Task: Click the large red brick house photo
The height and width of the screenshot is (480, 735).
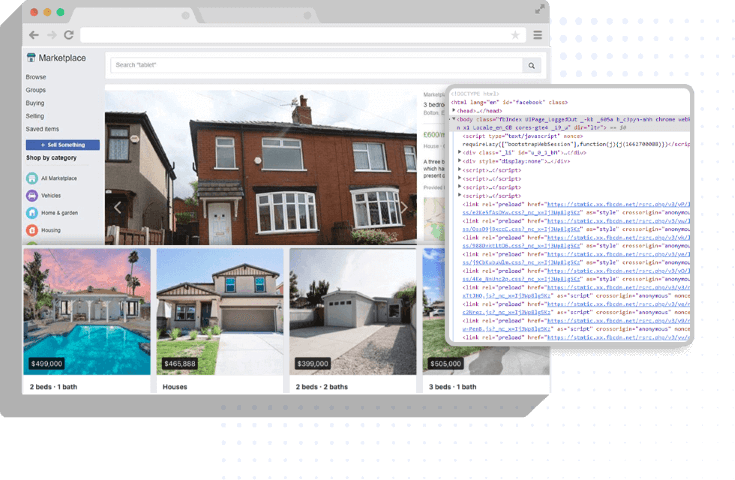Action: point(261,167)
